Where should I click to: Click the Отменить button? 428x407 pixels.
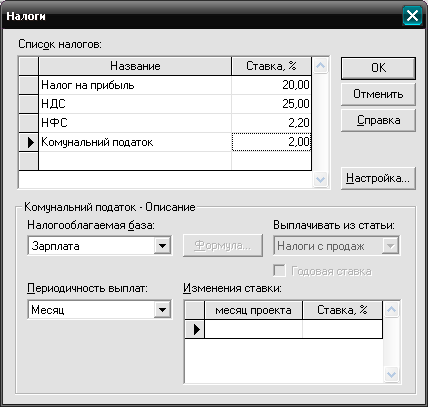point(378,94)
